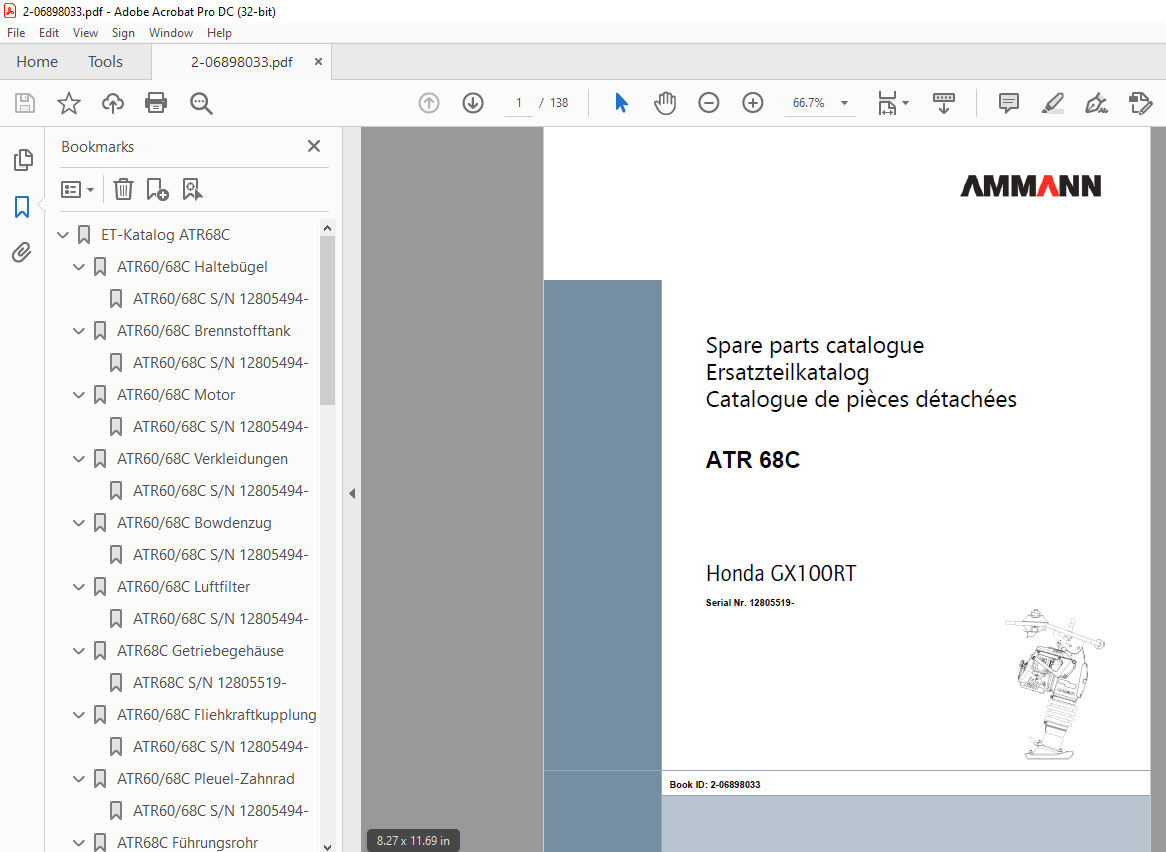Click the scrolling mode icon
This screenshot has width=1166, height=852.
coord(944,103)
